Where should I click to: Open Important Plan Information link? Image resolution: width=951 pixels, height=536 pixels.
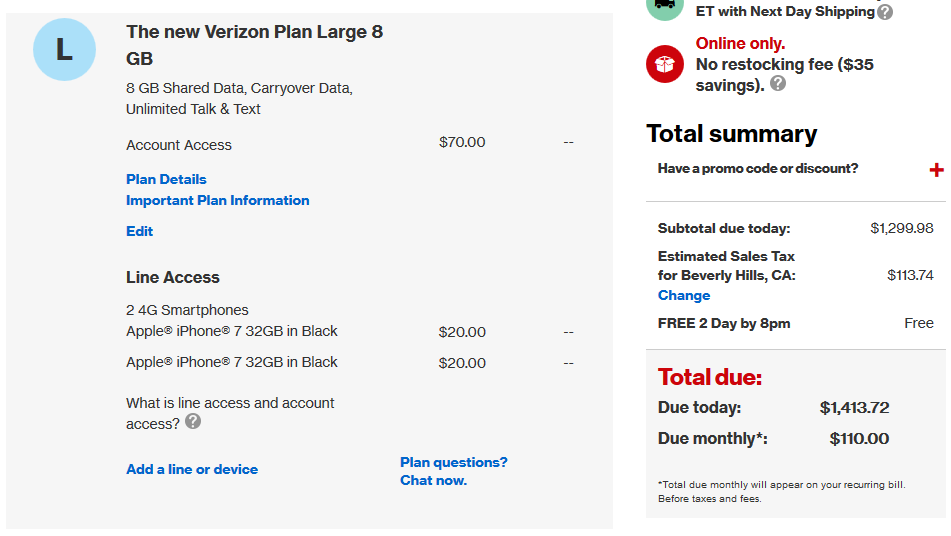point(218,201)
